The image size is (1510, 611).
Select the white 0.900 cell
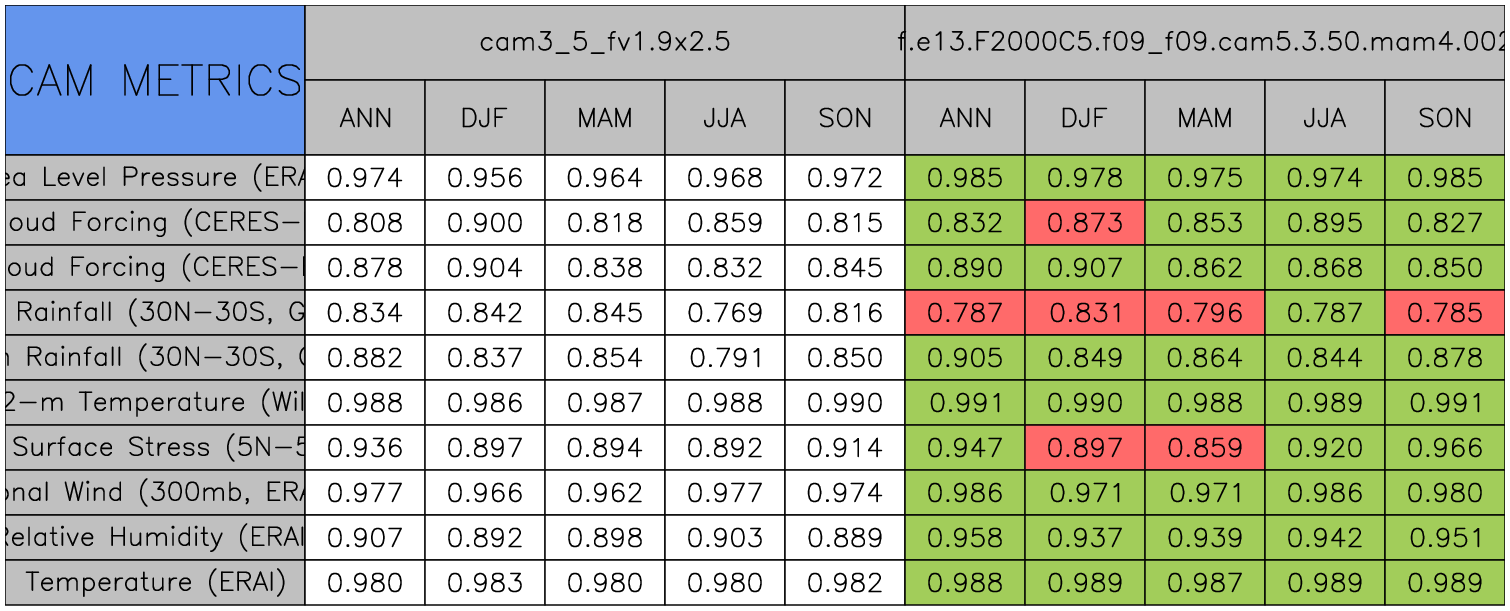(485, 223)
